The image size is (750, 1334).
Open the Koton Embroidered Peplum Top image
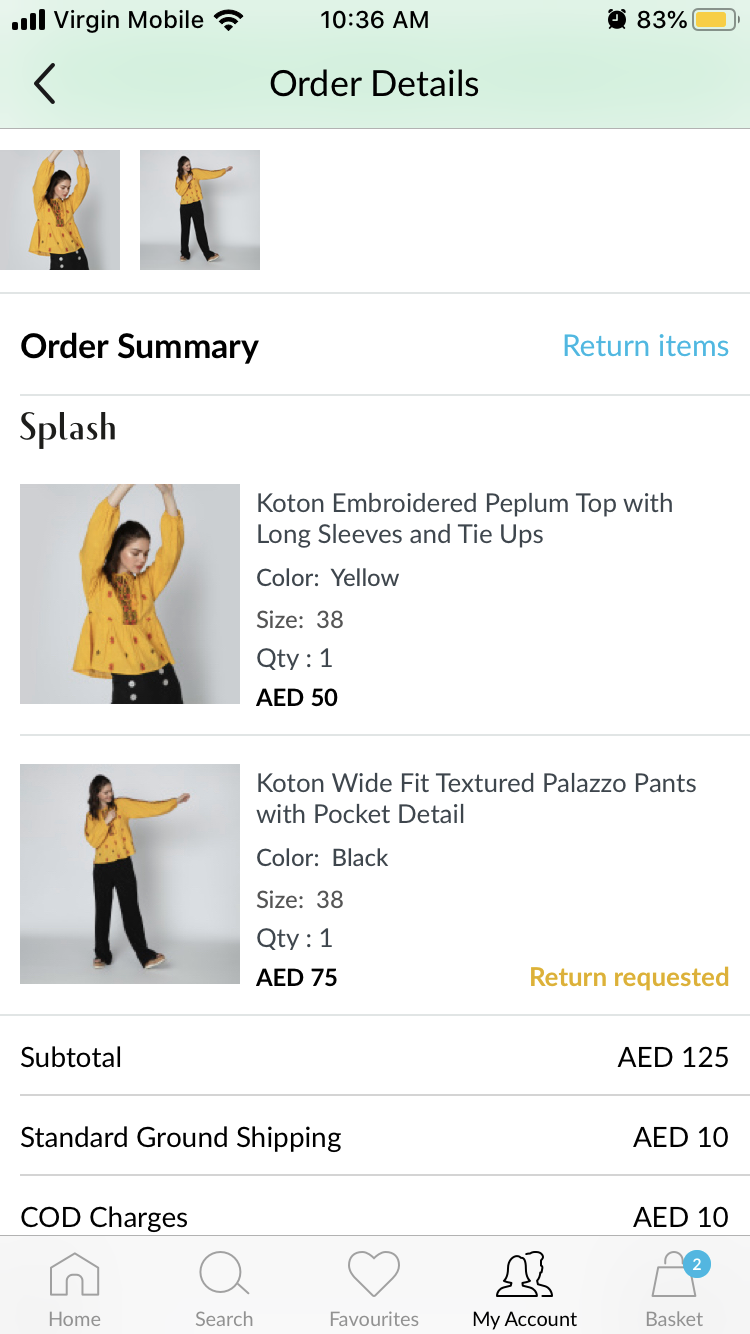(x=130, y=594)
